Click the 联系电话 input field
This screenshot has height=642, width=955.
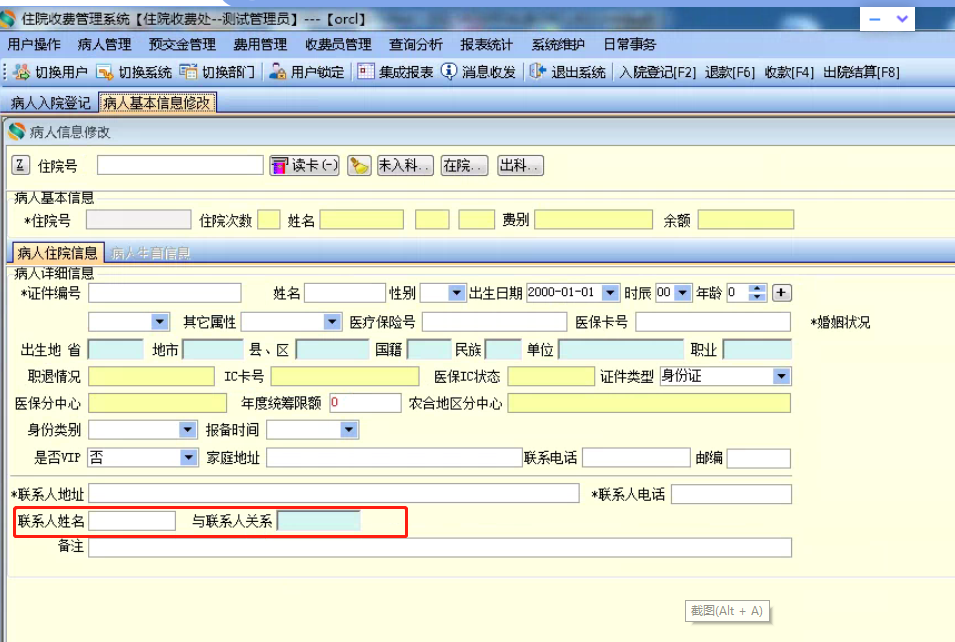(636, 457)
